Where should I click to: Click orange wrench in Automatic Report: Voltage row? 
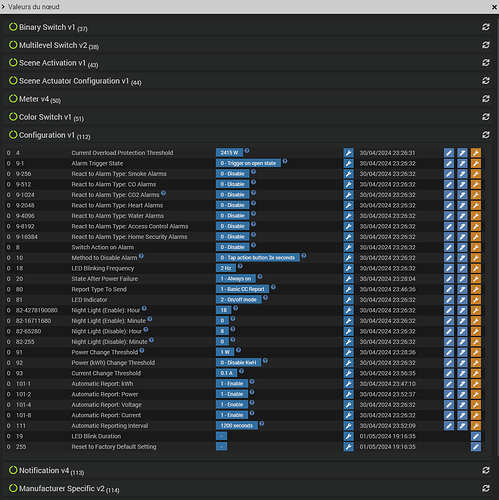coord(476,405)
